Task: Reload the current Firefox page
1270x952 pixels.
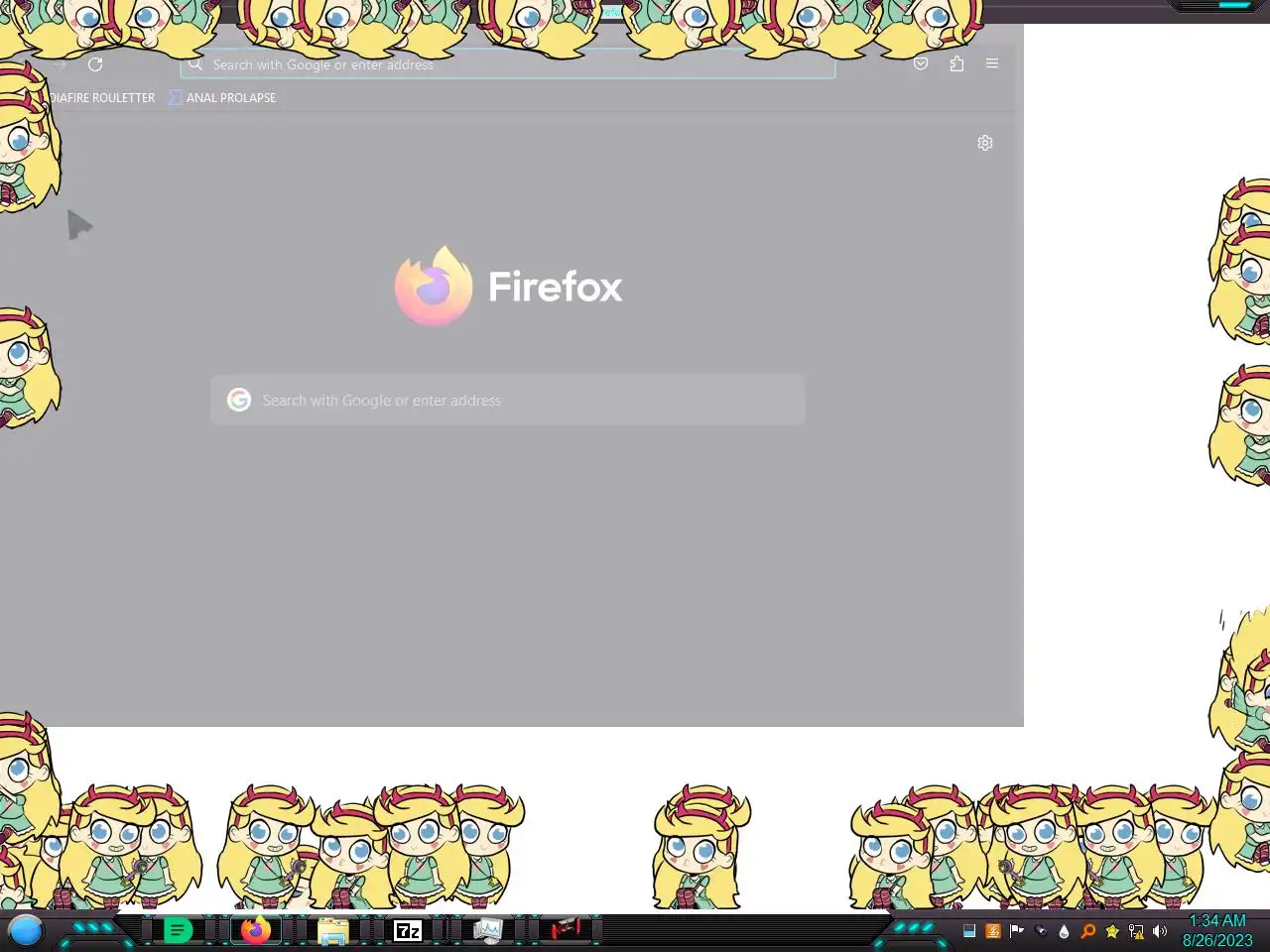Action: tap(95, 64)
